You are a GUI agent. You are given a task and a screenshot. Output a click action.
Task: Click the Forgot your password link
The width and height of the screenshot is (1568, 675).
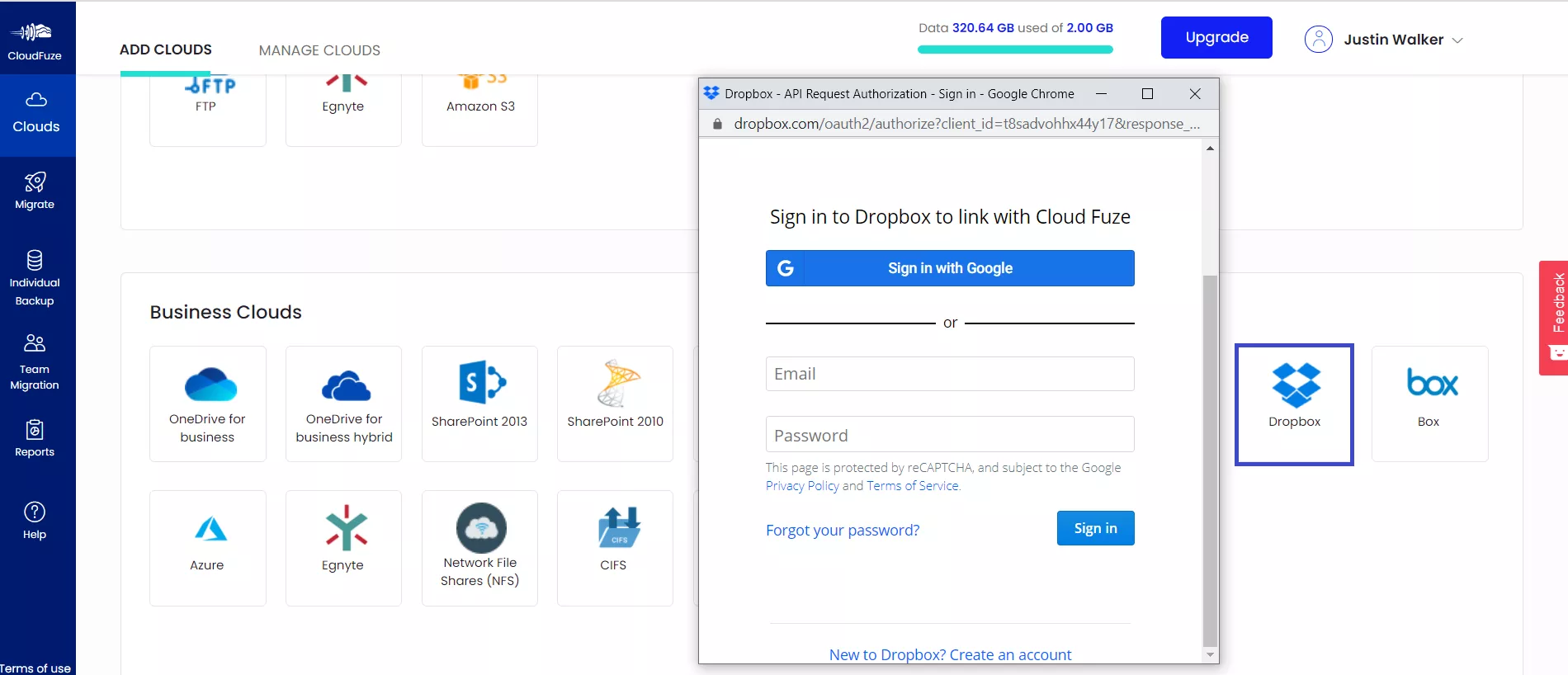pyautogui.click(x=842, y=530)
